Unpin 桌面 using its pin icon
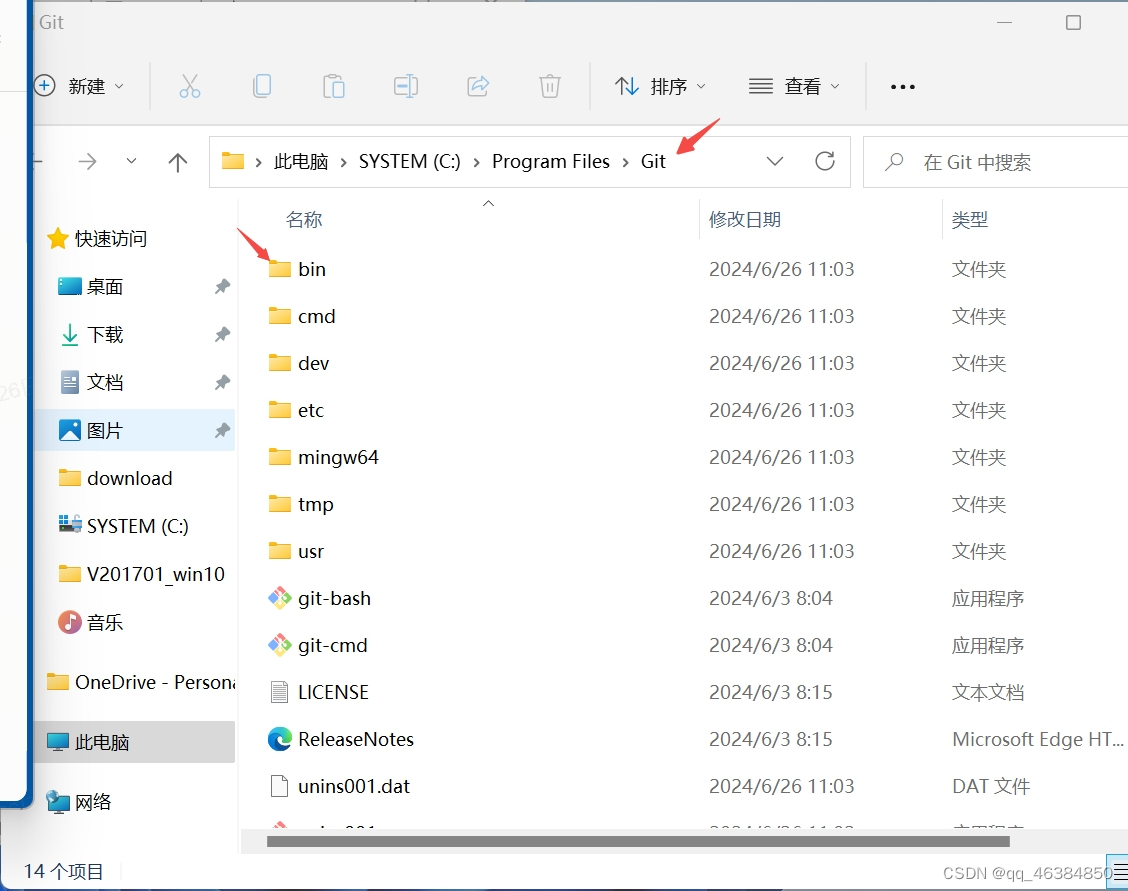Image resolution: width=1128 pixels, height=891 pixels. (222, 287)
